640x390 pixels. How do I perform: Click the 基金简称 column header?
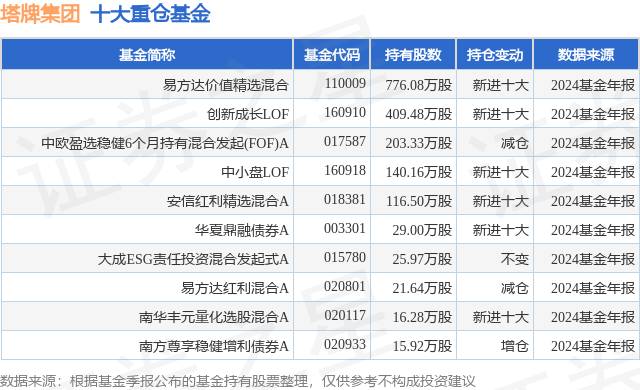[147, 55]
